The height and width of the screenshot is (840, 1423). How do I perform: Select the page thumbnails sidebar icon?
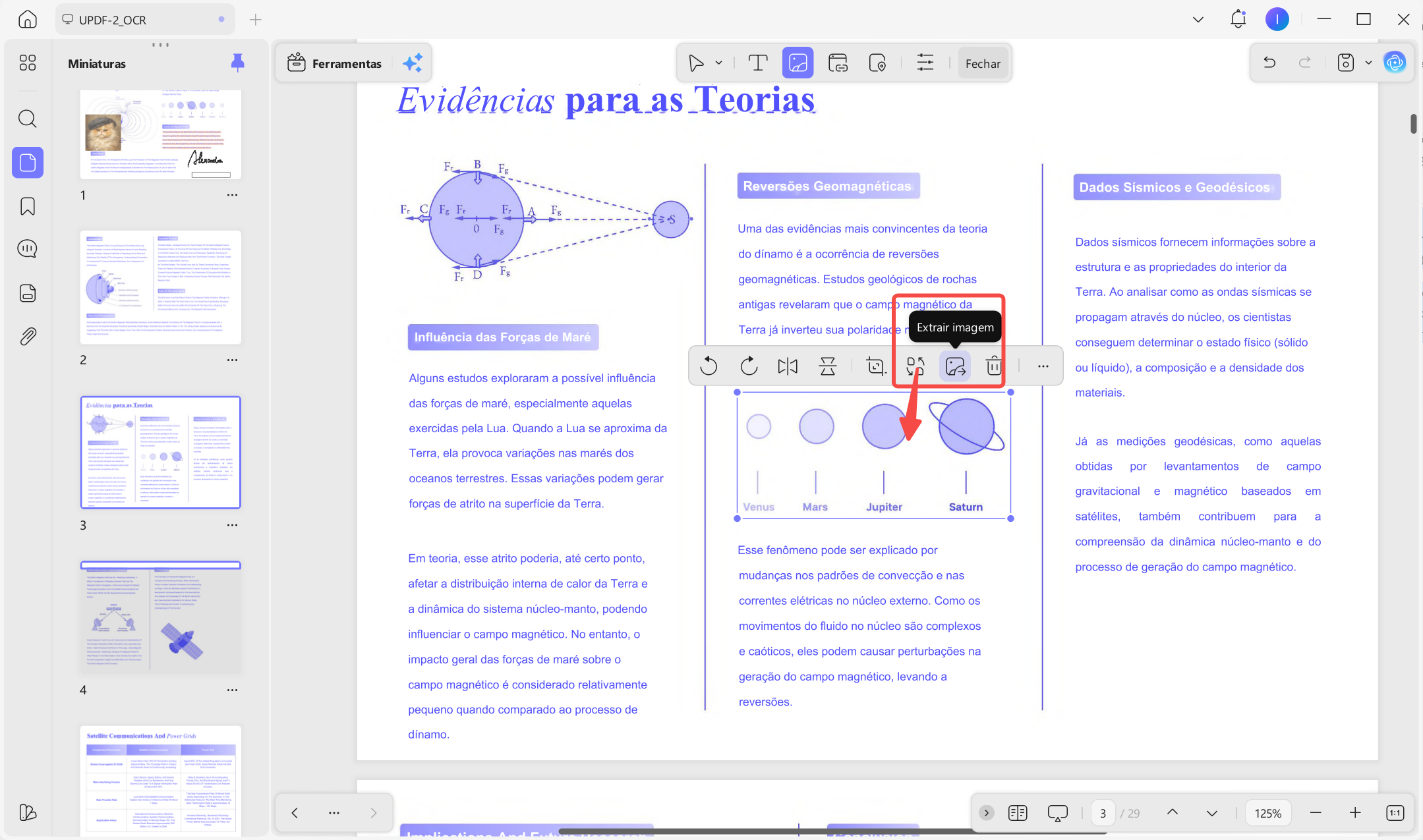coord(28,162)
